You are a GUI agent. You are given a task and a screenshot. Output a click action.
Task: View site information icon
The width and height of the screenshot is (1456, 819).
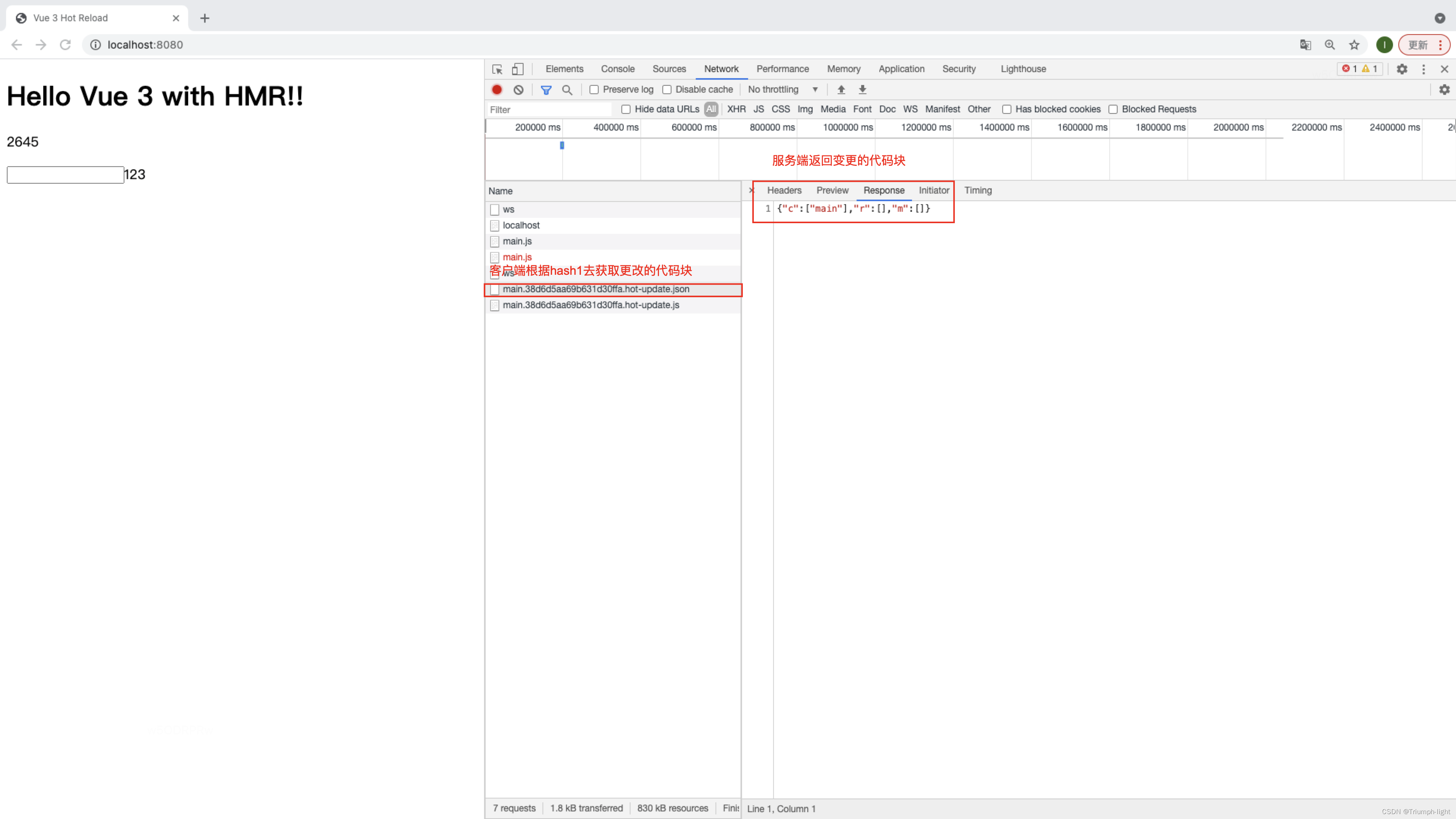(96, 45)
